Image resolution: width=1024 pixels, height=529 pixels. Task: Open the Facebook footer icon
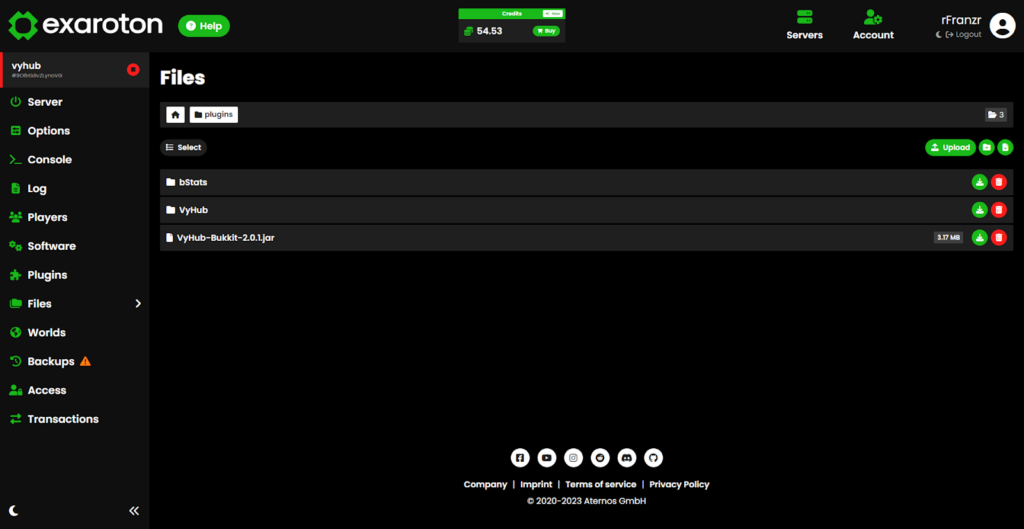tap(520, 458)
